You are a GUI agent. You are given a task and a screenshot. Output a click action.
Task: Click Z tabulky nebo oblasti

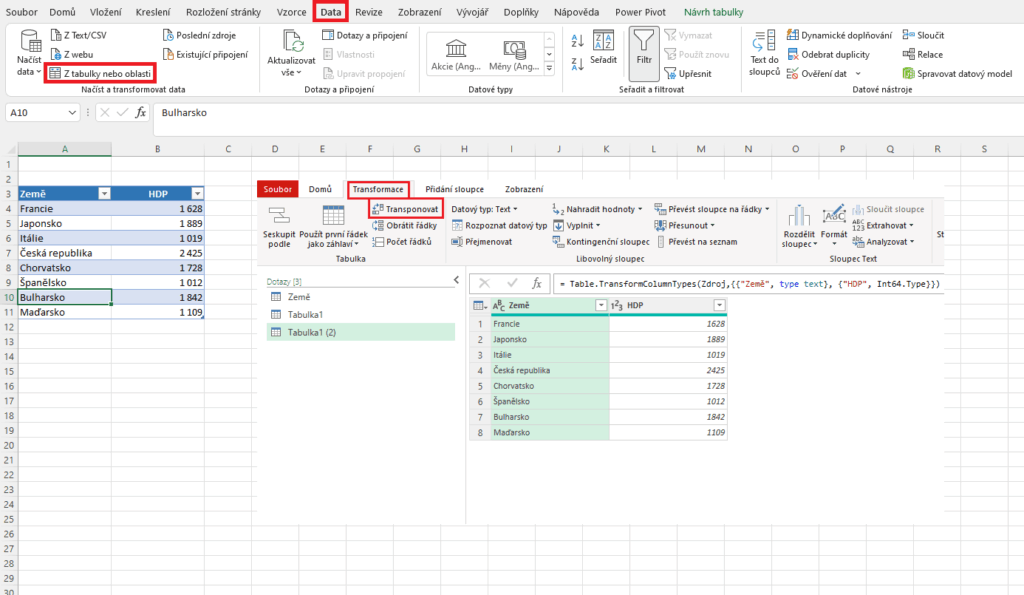pos(101,73)
